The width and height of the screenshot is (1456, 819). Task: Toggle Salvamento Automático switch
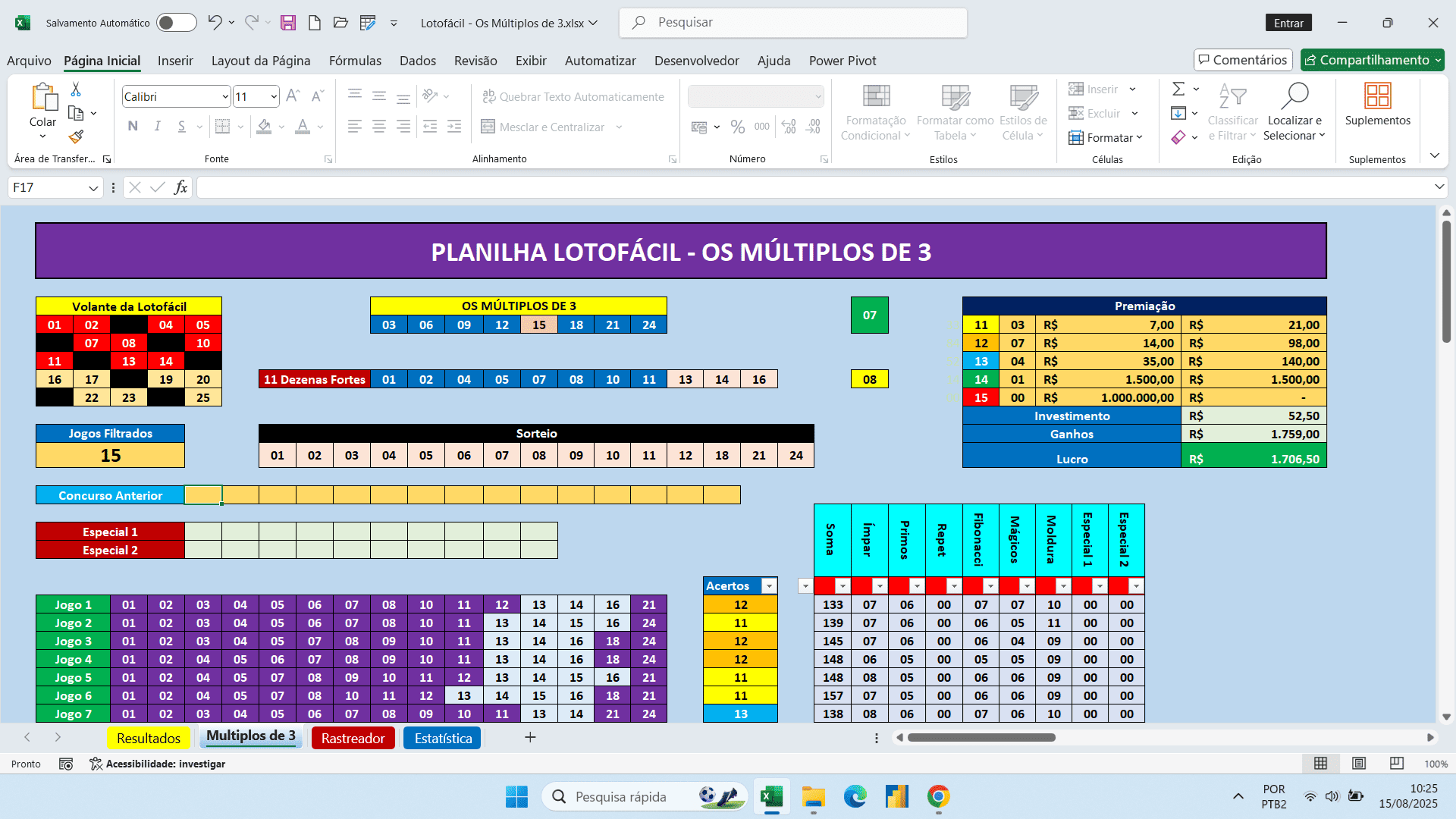pos(176,23)
